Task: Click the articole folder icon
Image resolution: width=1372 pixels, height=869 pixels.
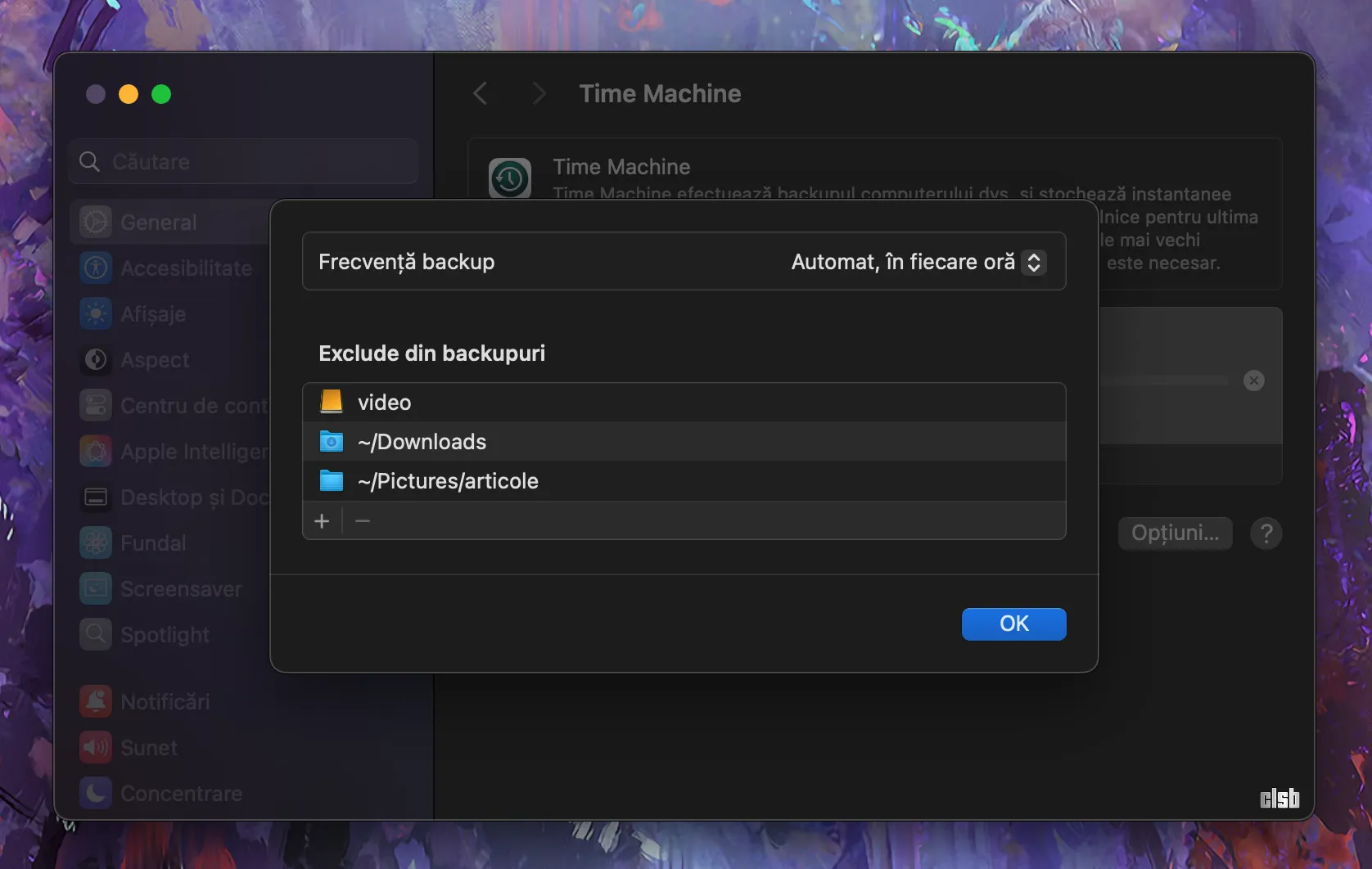Action: pos(332,481)
